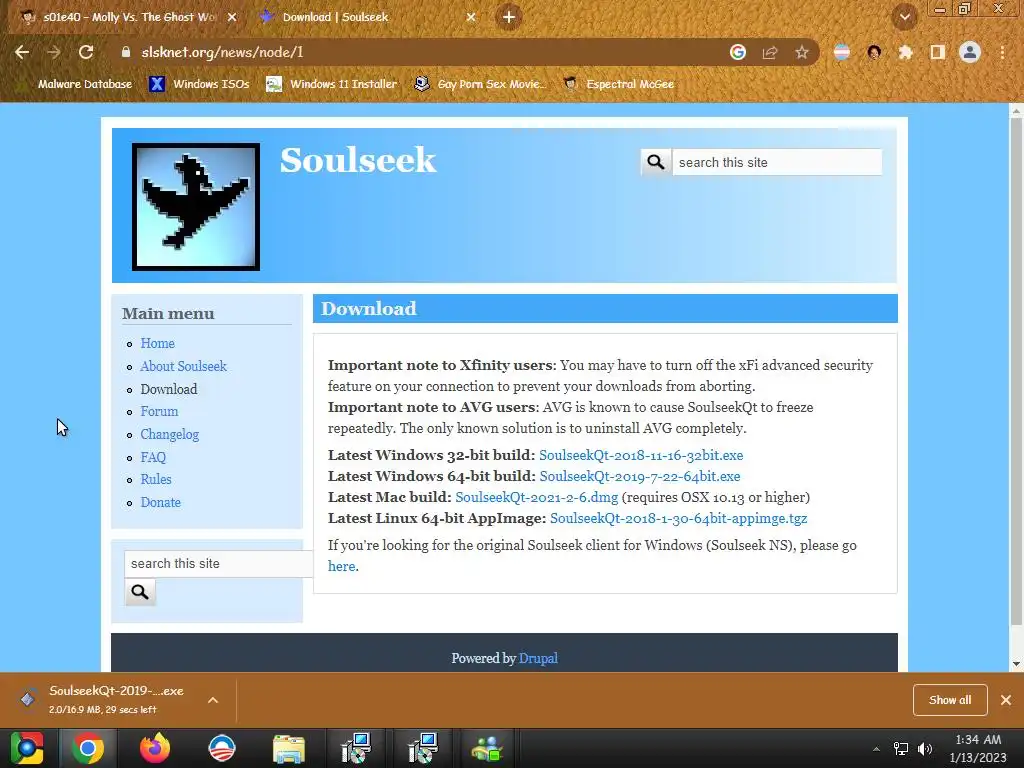The height and width of the screenshot is (768, 1024).
Task: Open the tab search dropdown
Action: click(x=904, y=18)
